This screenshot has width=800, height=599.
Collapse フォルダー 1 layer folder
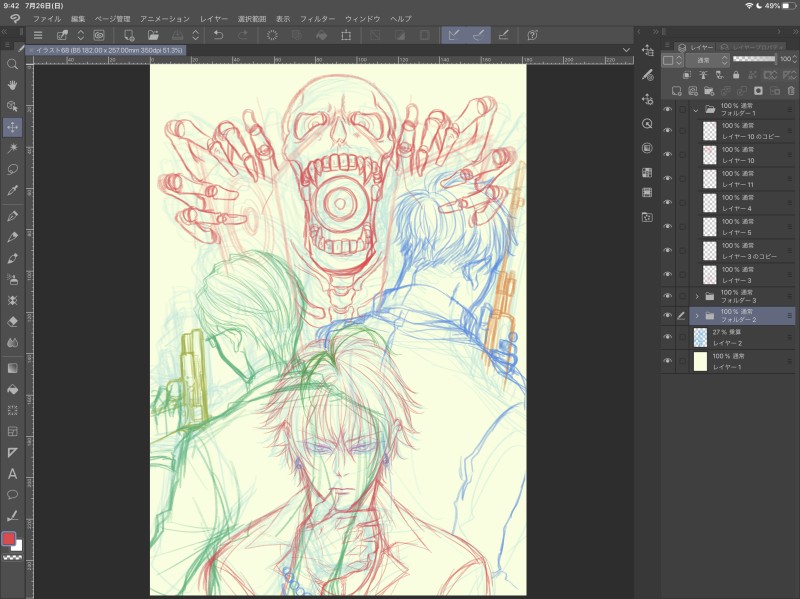coord(696,109)
